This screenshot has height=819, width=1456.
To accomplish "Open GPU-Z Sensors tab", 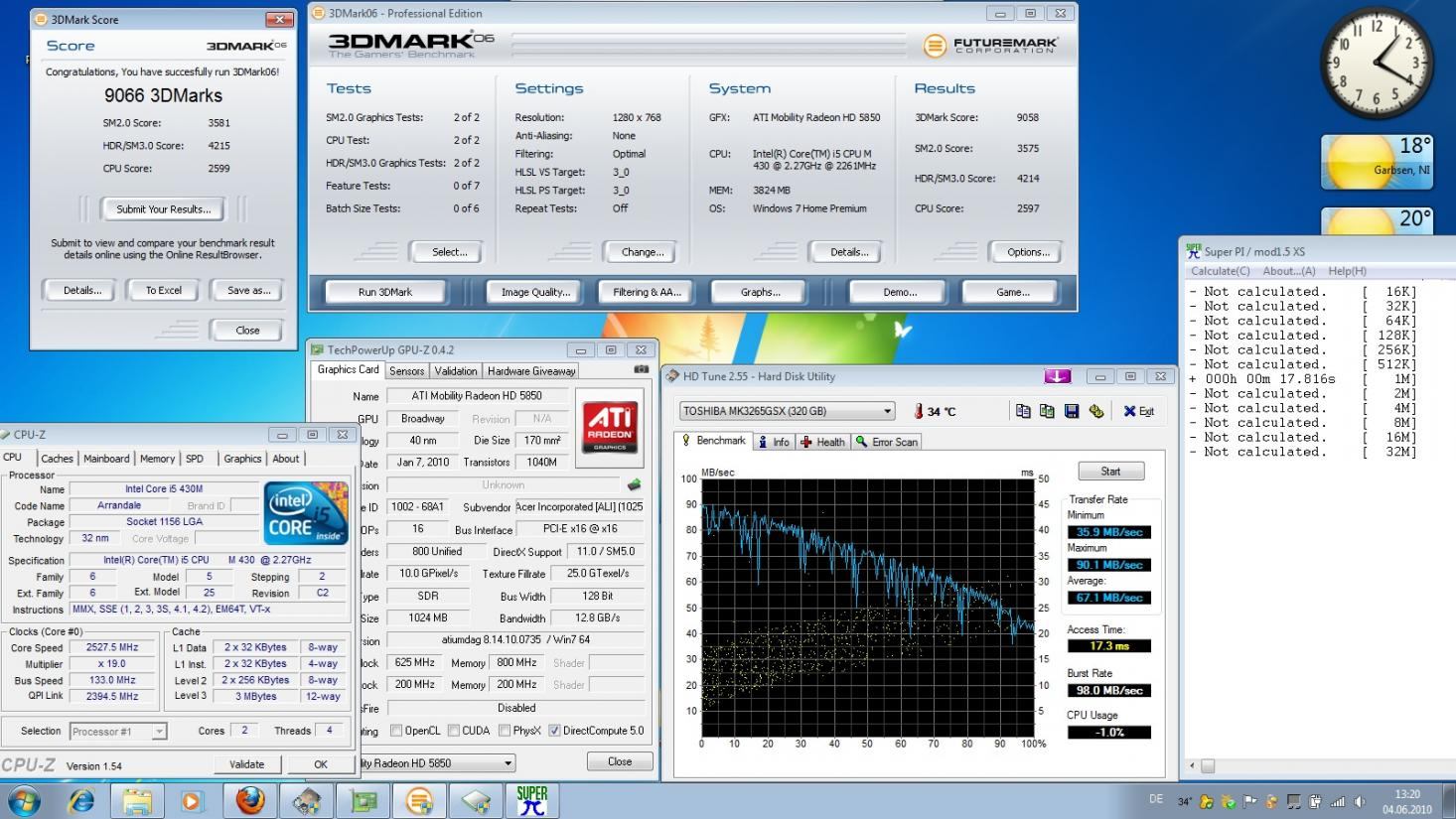I will coord(407,371).
